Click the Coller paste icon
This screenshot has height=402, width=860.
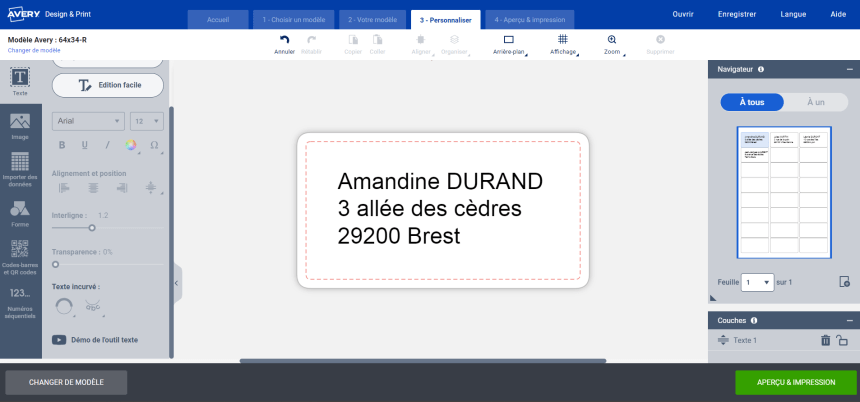[x=377, y=40]
